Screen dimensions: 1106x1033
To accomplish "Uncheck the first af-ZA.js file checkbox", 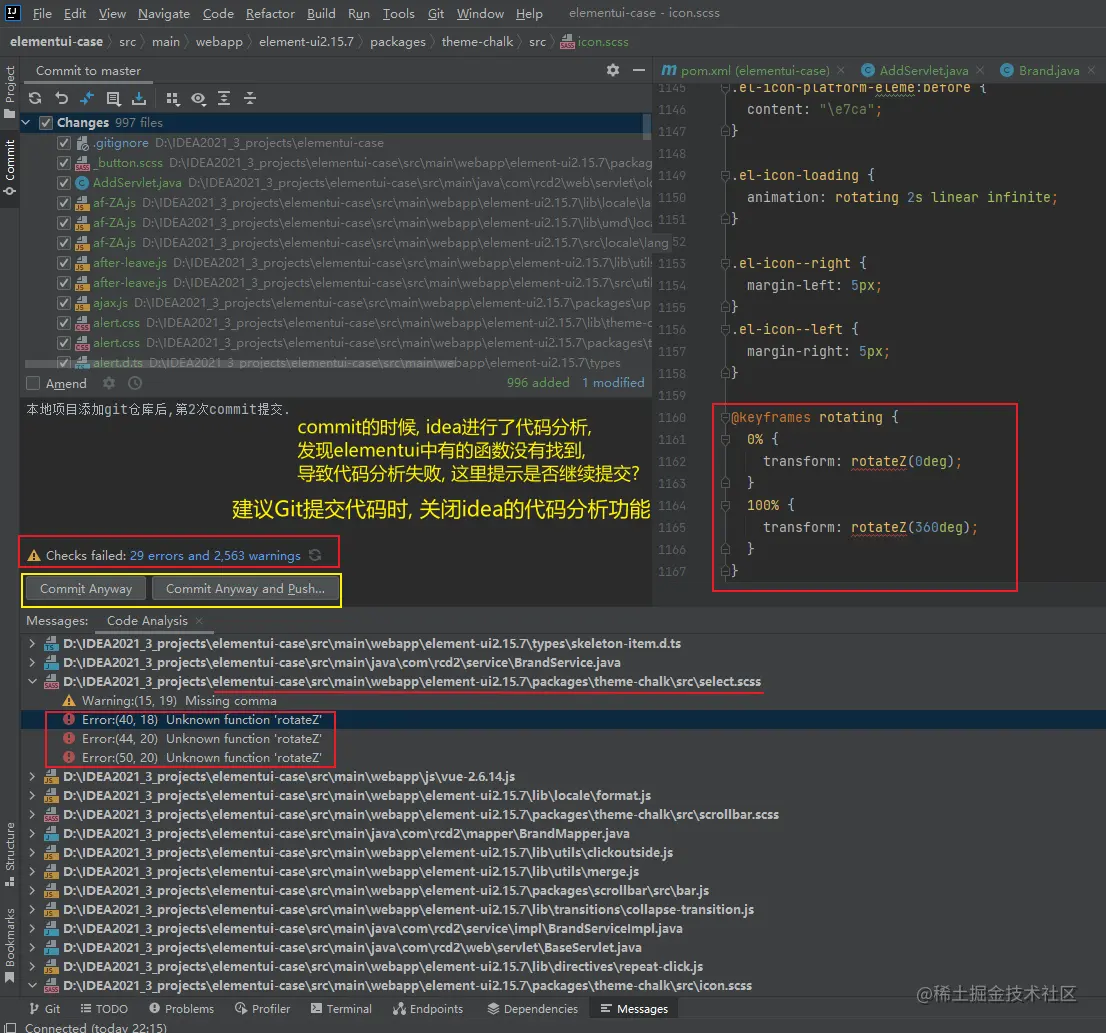I will (x=64, y=203).
